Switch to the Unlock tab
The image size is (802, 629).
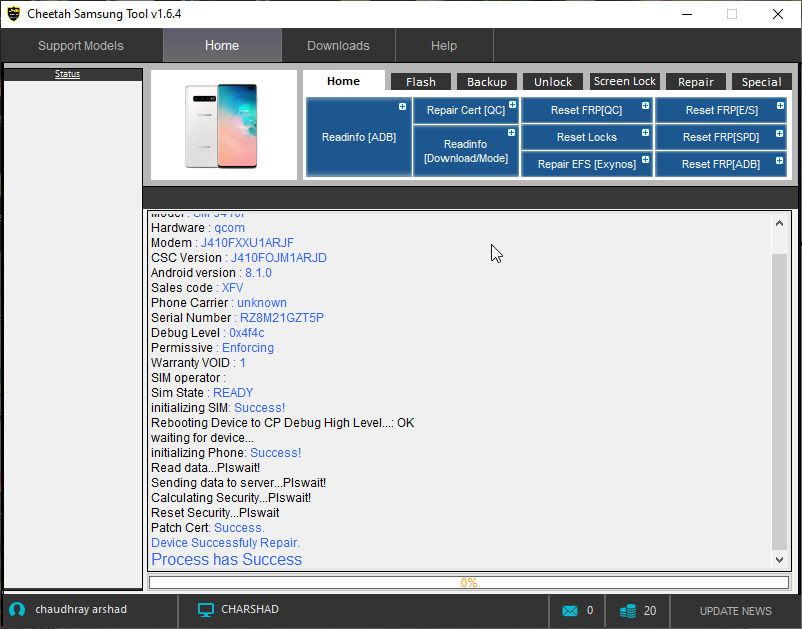pos(553,82)
